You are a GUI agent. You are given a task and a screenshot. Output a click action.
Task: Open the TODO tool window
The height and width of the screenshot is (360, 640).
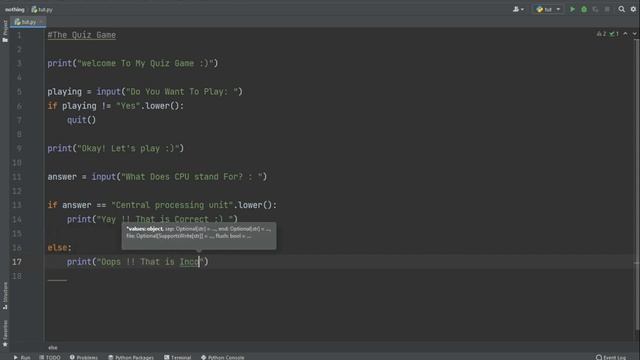click(x=50, y=357)
